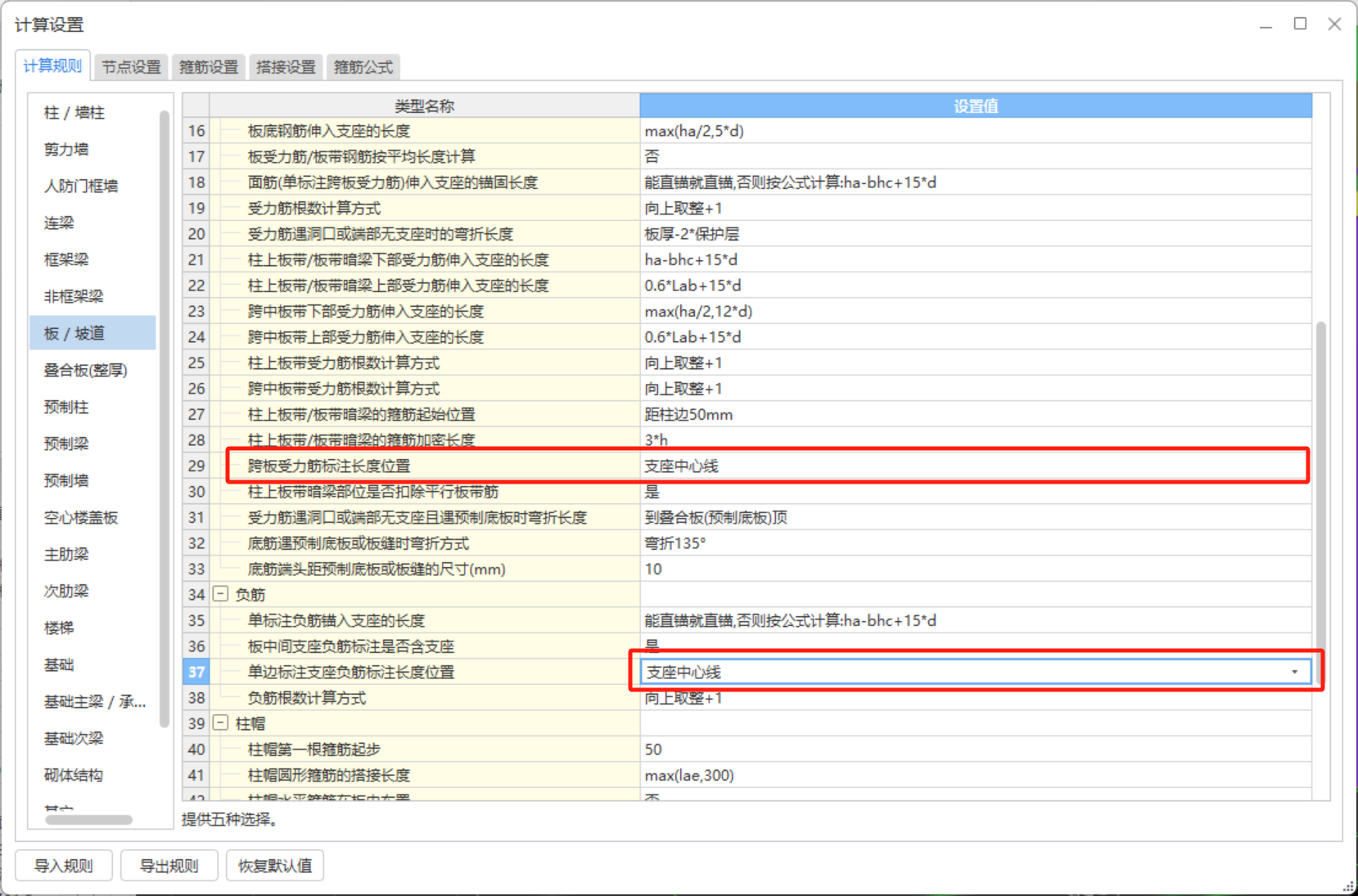The height and width of the screenshot is (896, 1358).
Task: Select 连梁 in the component list
Action: (x=92, y=223)
